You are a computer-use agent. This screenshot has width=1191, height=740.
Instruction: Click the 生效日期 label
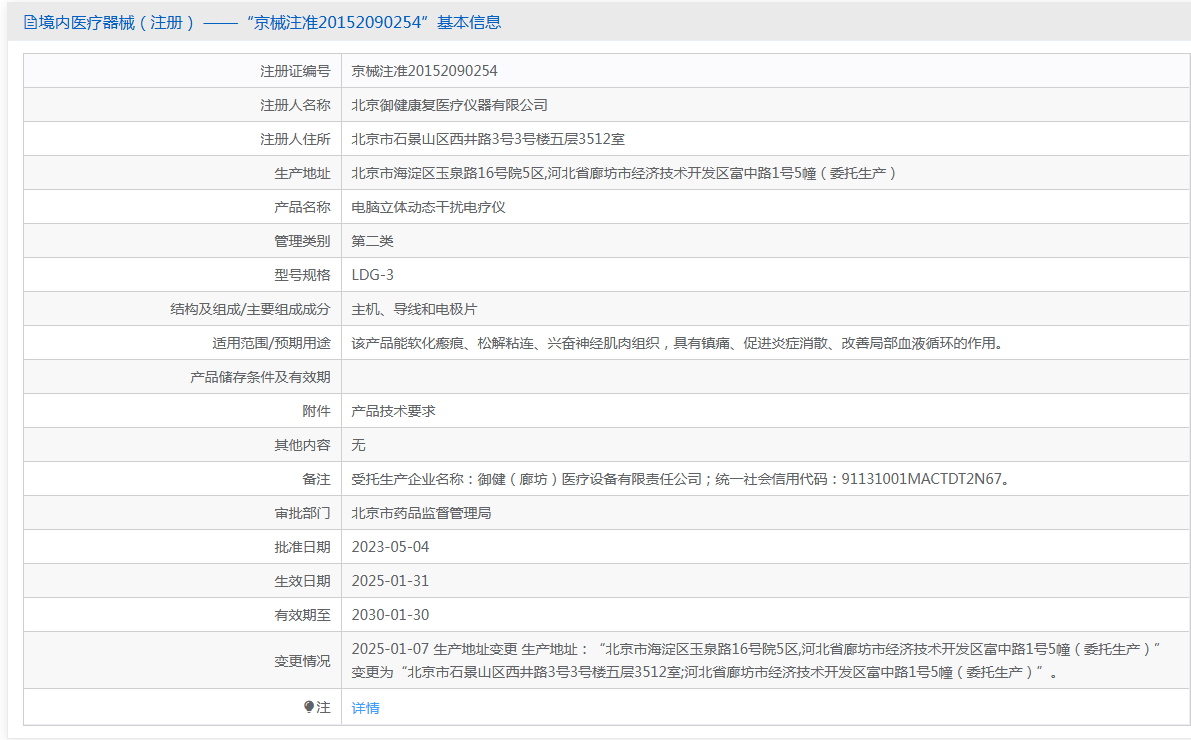pyautogui.click(x=302, y=580)
